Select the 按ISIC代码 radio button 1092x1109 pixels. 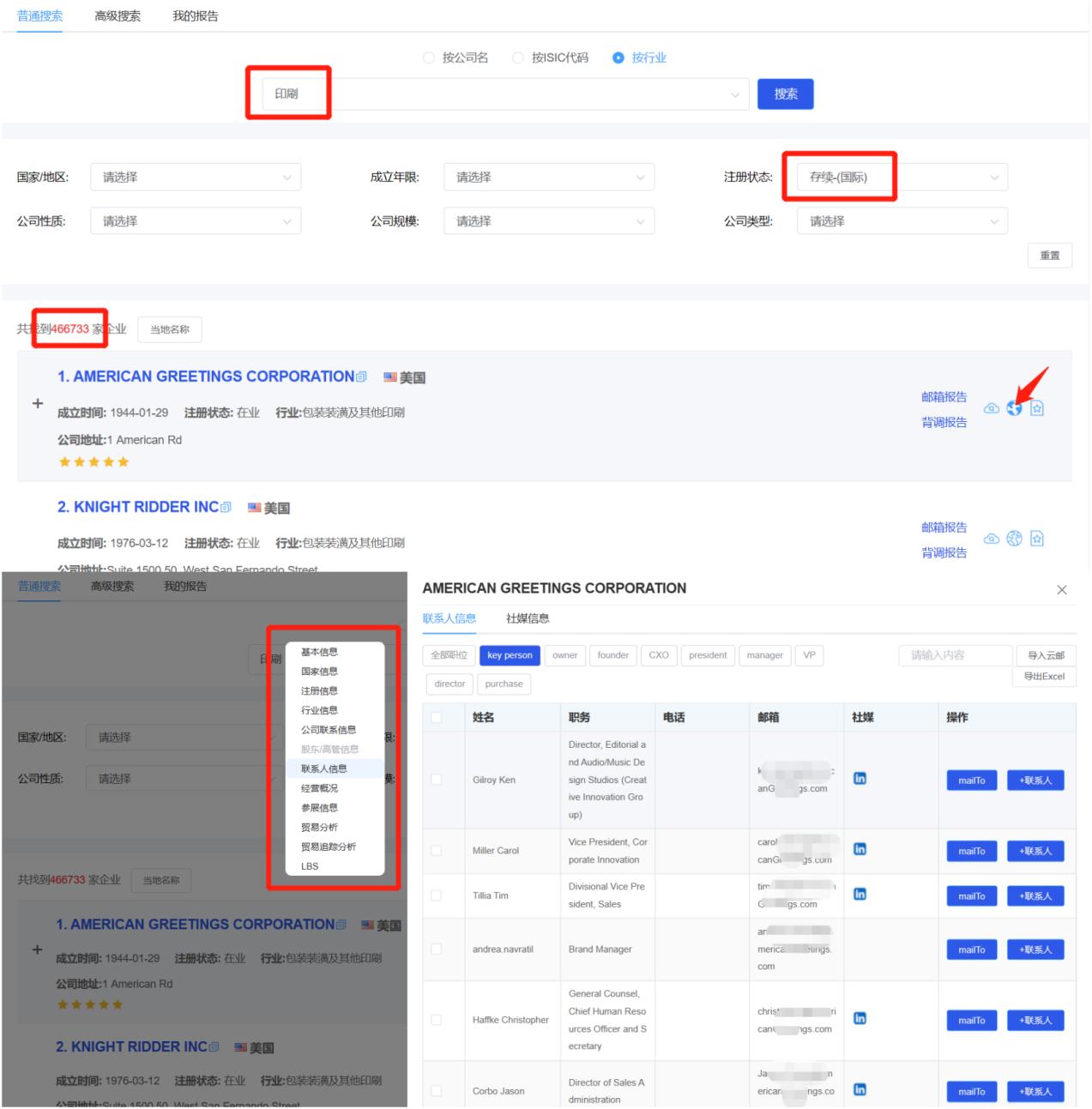tap(517, 58)
